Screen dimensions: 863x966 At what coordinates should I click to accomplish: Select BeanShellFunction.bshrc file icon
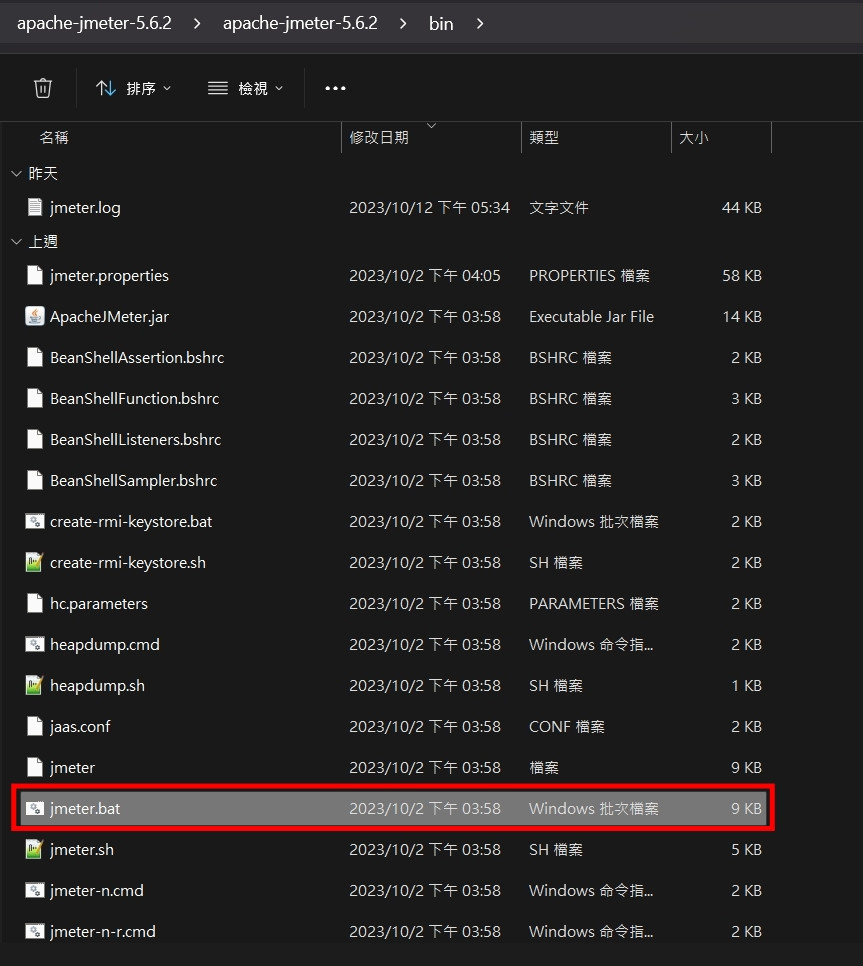click(35, 398)
